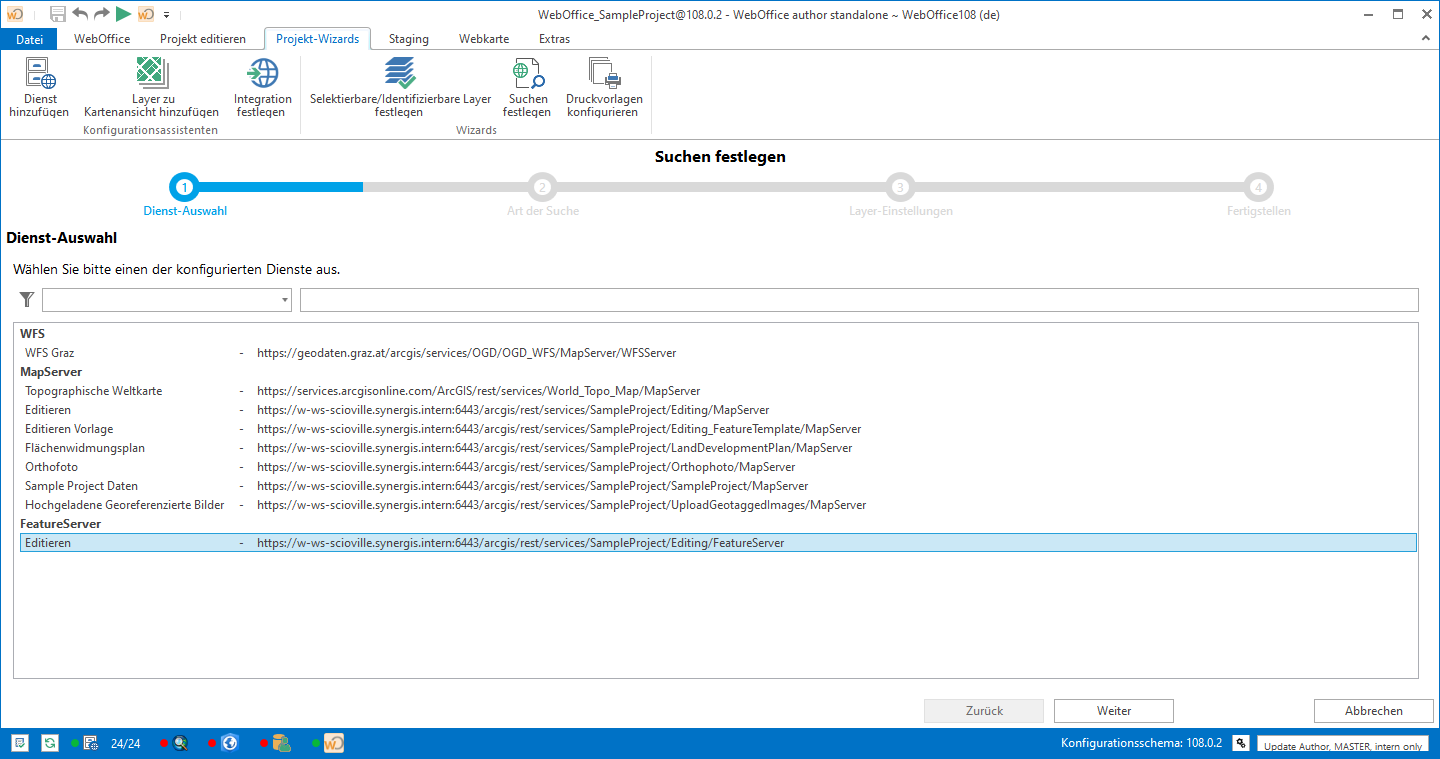Open the filter dropdown combo box
This screenshot has width=1440, height=759.
(x=167, y=300)
